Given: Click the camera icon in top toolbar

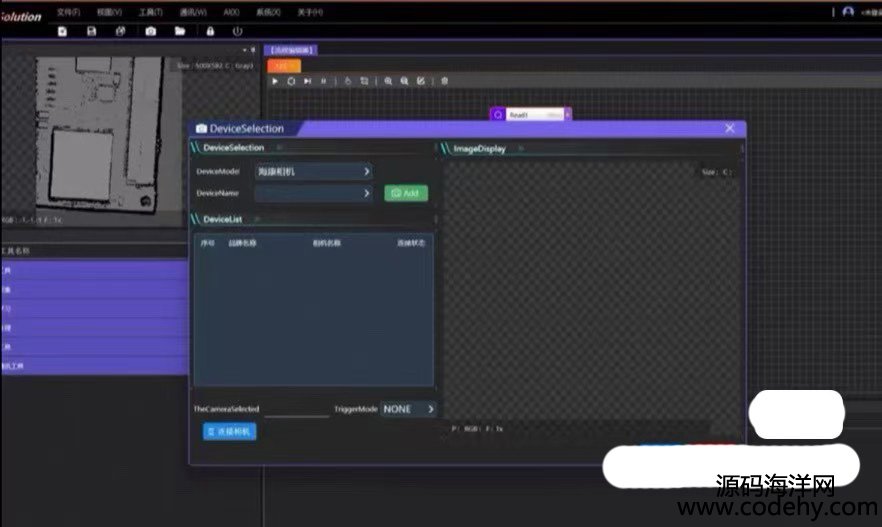Looking at the screenshot, I should click(150, 32).
